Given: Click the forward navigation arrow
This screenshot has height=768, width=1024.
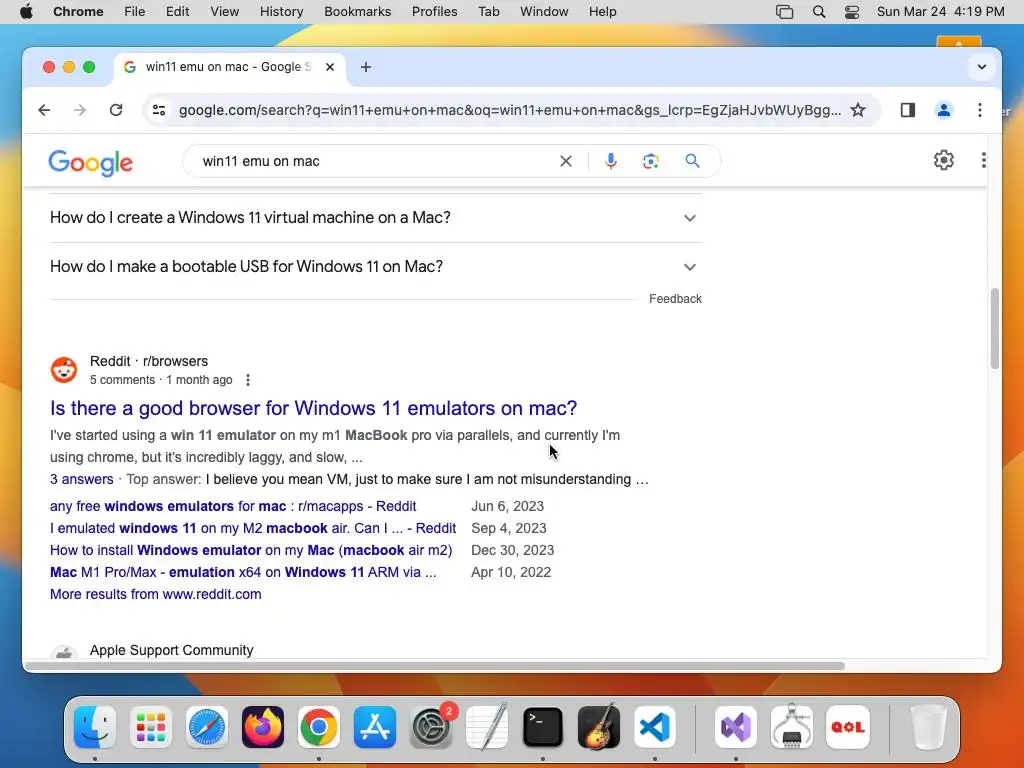Looking at the screenshot, I should click(80, 110).
